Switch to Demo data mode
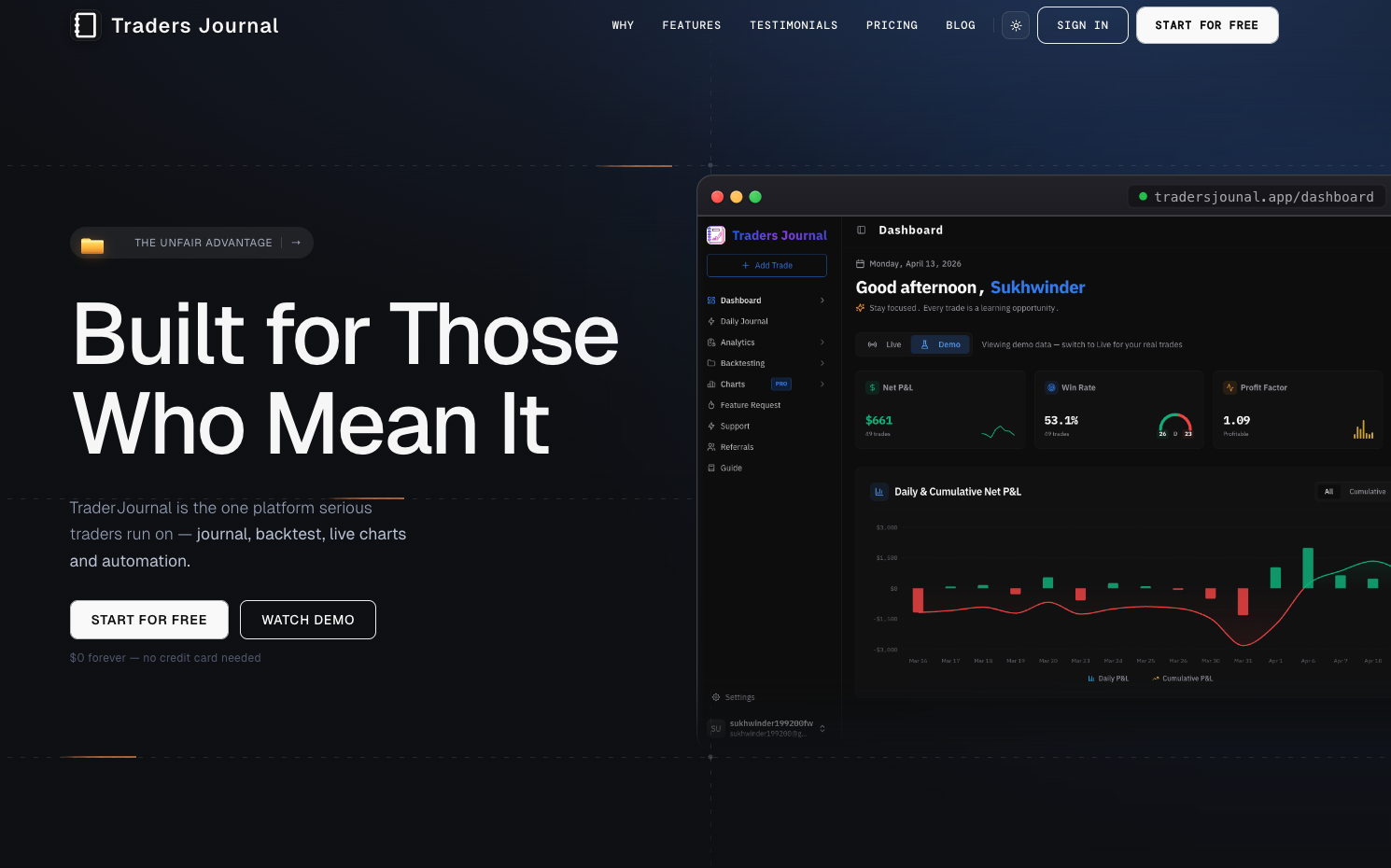 coord(940,344)
